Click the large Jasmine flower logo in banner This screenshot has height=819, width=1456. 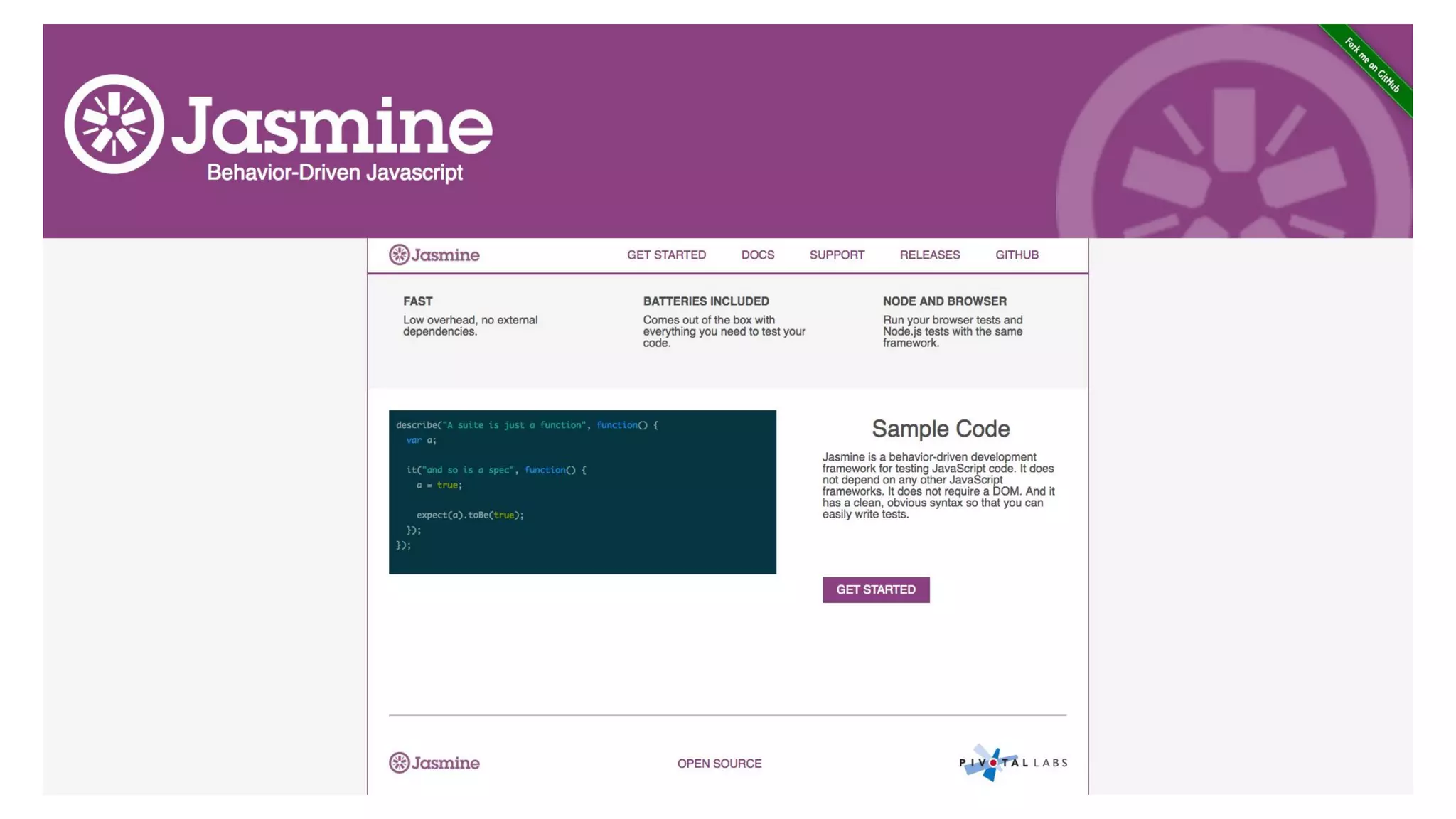[114, 124]
